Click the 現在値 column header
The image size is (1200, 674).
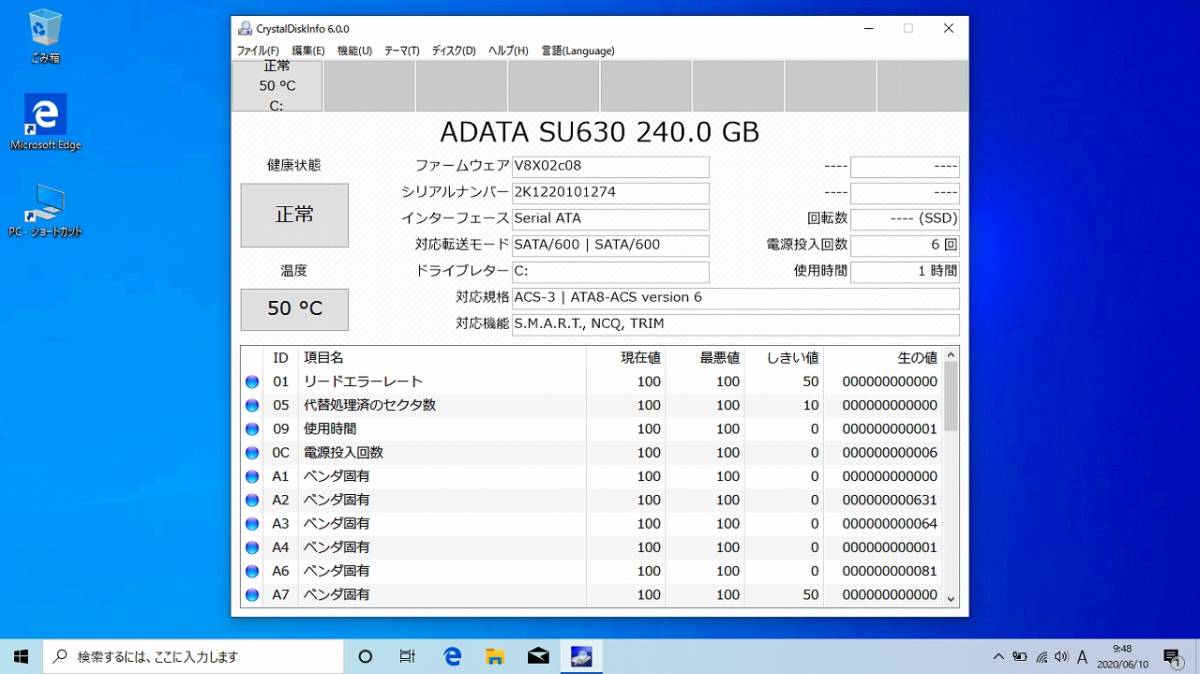point(626,358)
